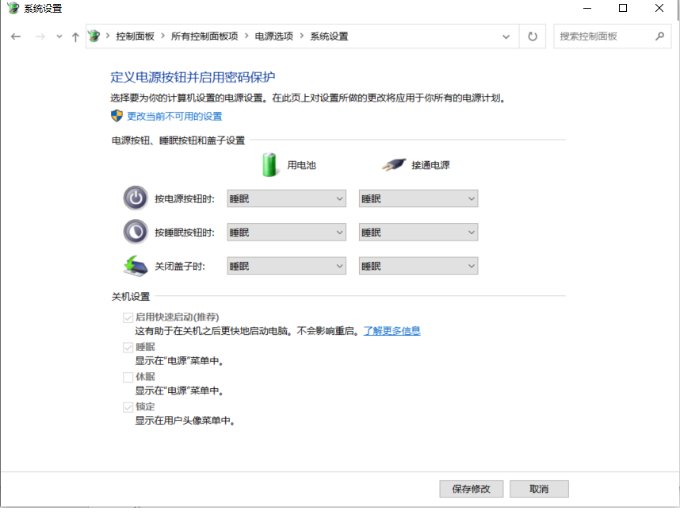Click the 用电池 column label
This screenshot has height=512, width=683.
pyautogui.click(x=301, y=165)
